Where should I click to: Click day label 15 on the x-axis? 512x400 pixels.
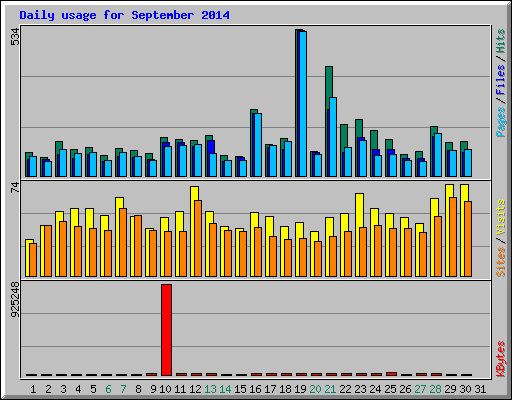240,389
